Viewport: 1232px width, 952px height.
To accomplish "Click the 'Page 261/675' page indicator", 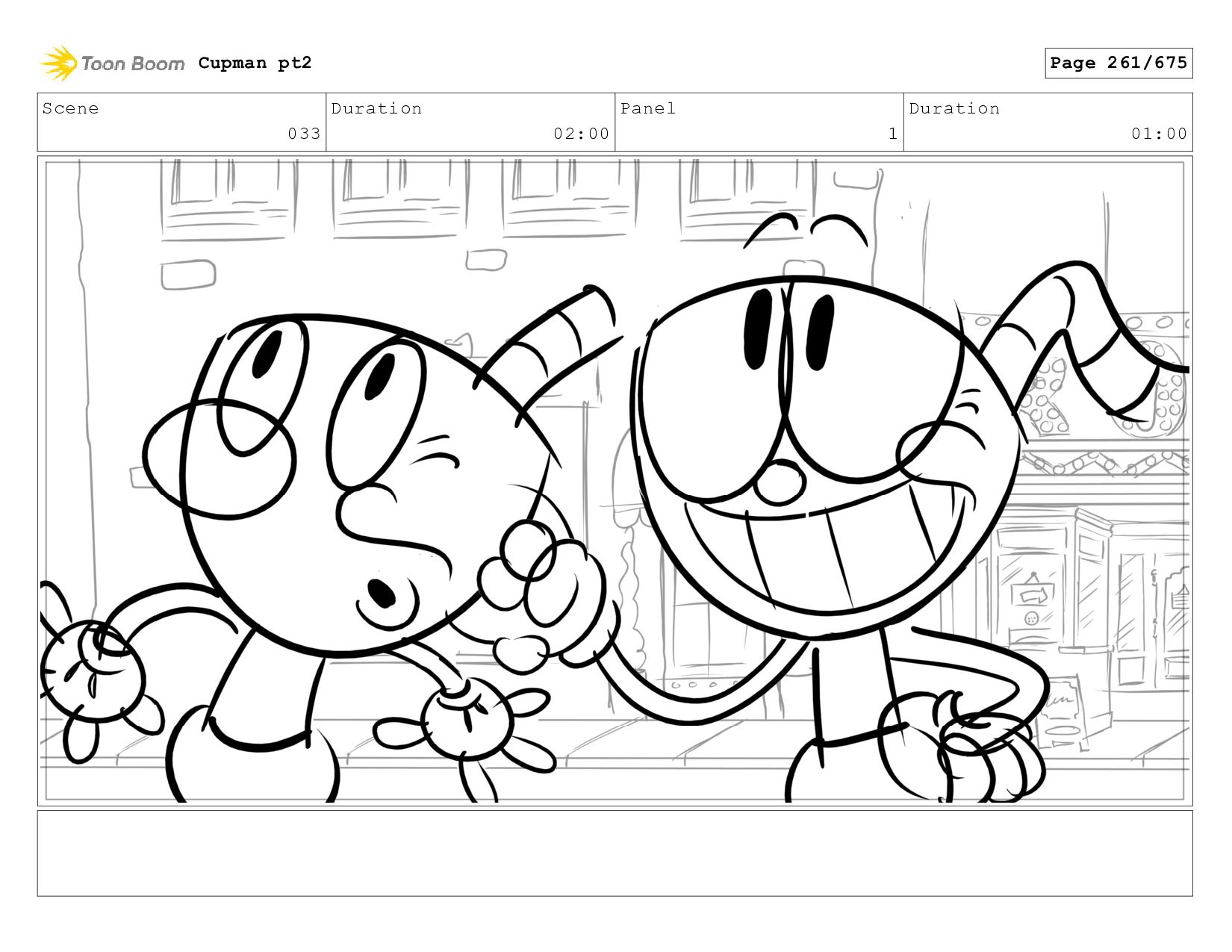I will tap(1119, 63).
